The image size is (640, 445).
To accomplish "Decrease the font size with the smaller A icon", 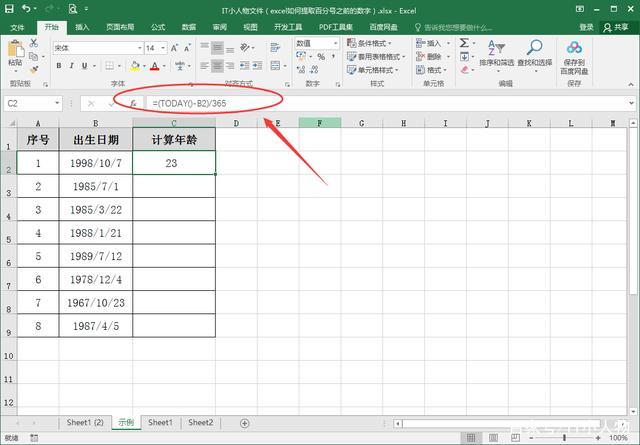I will (187, 48).
